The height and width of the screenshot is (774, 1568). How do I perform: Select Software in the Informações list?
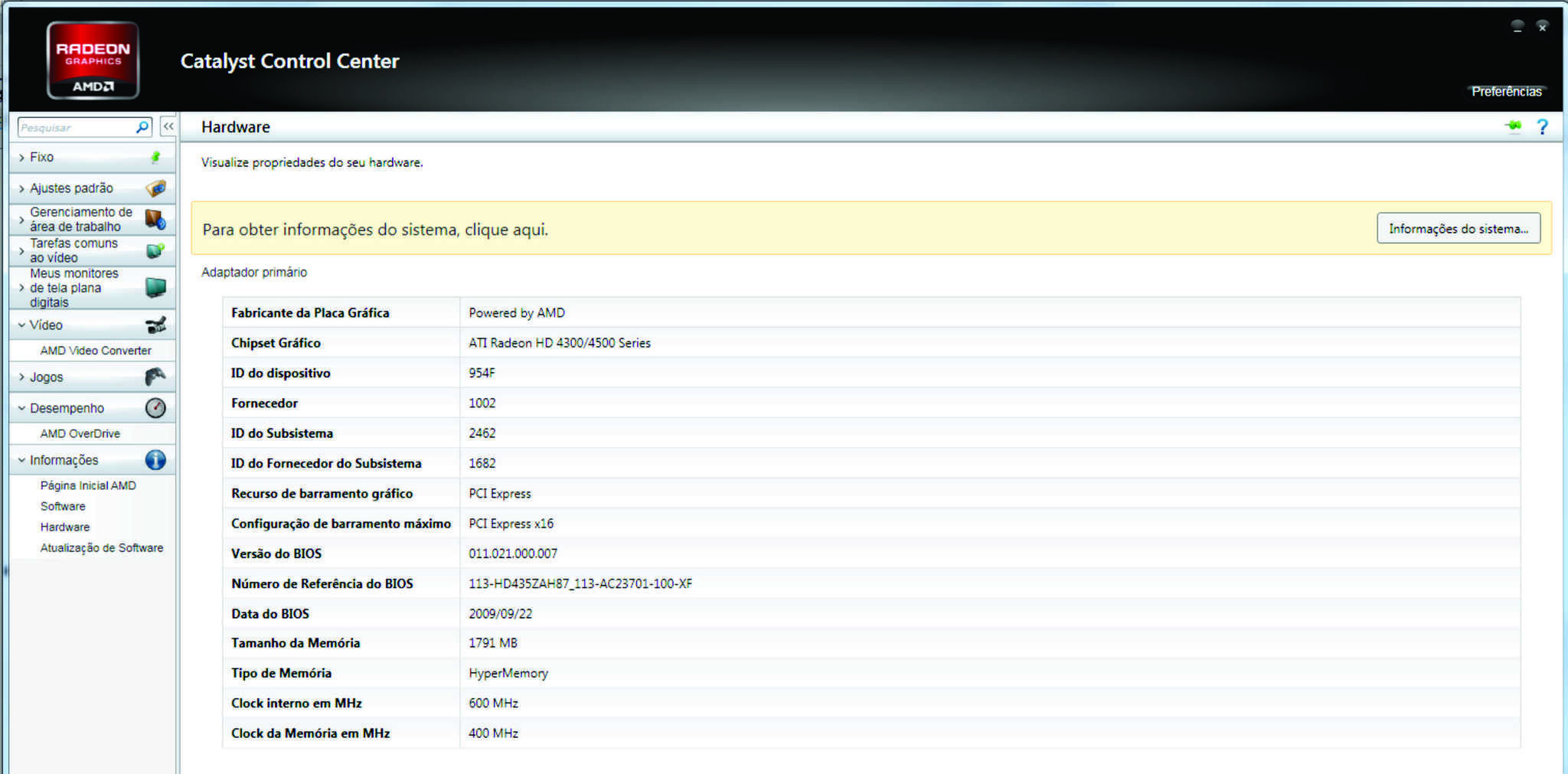[63, 506]
